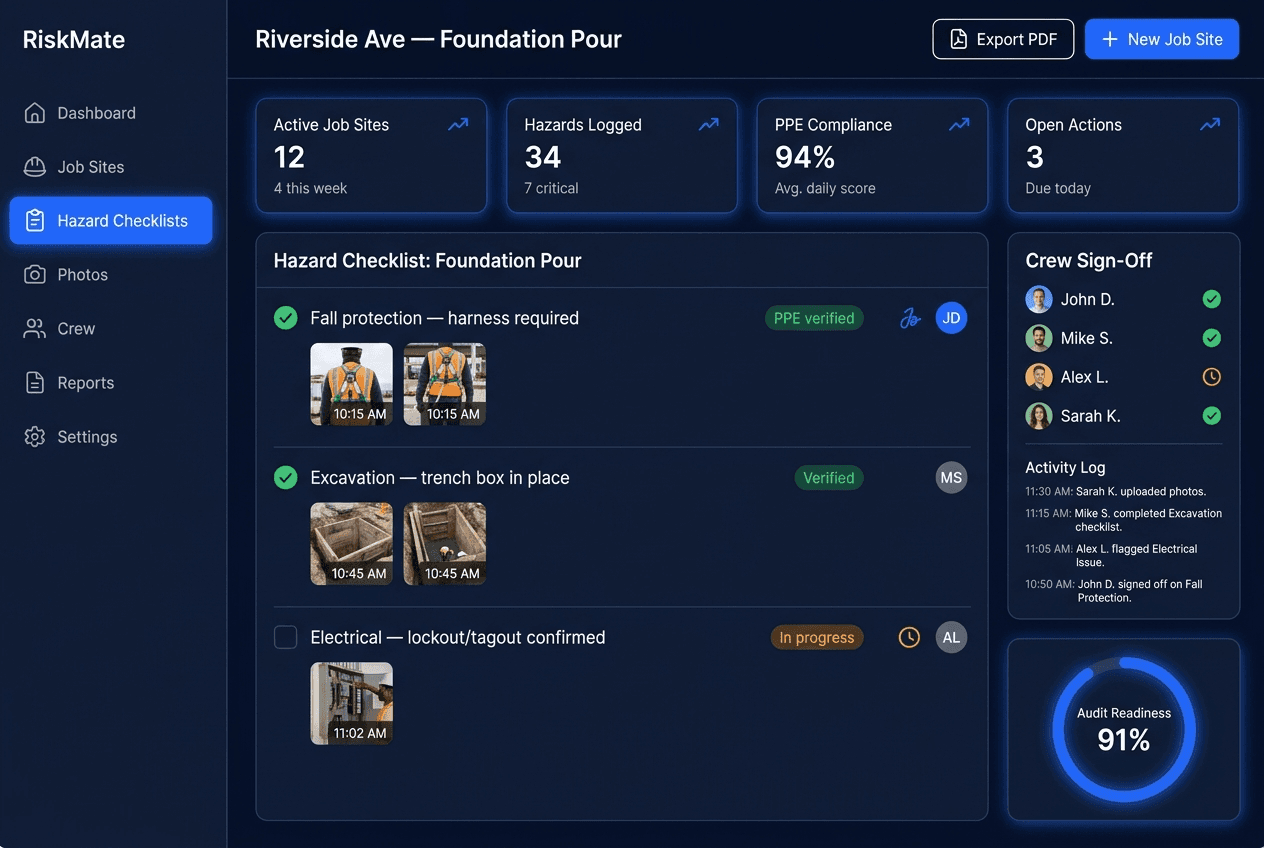Open electrical panel photo at 11:02 AM
Viewport: 1264px width, 848px height.
[x=352, y=703]
